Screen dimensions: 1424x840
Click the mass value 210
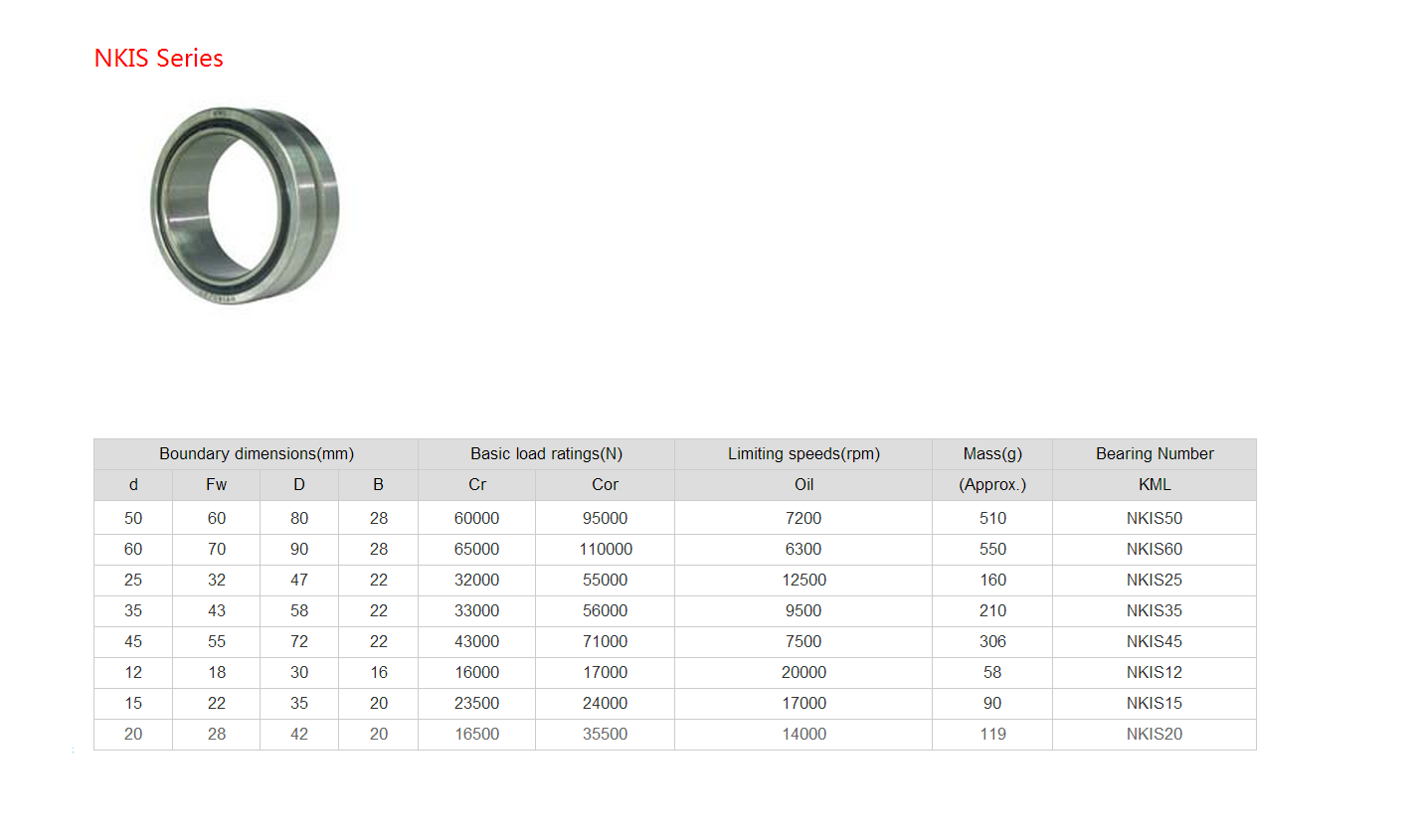tap(992, 611)
